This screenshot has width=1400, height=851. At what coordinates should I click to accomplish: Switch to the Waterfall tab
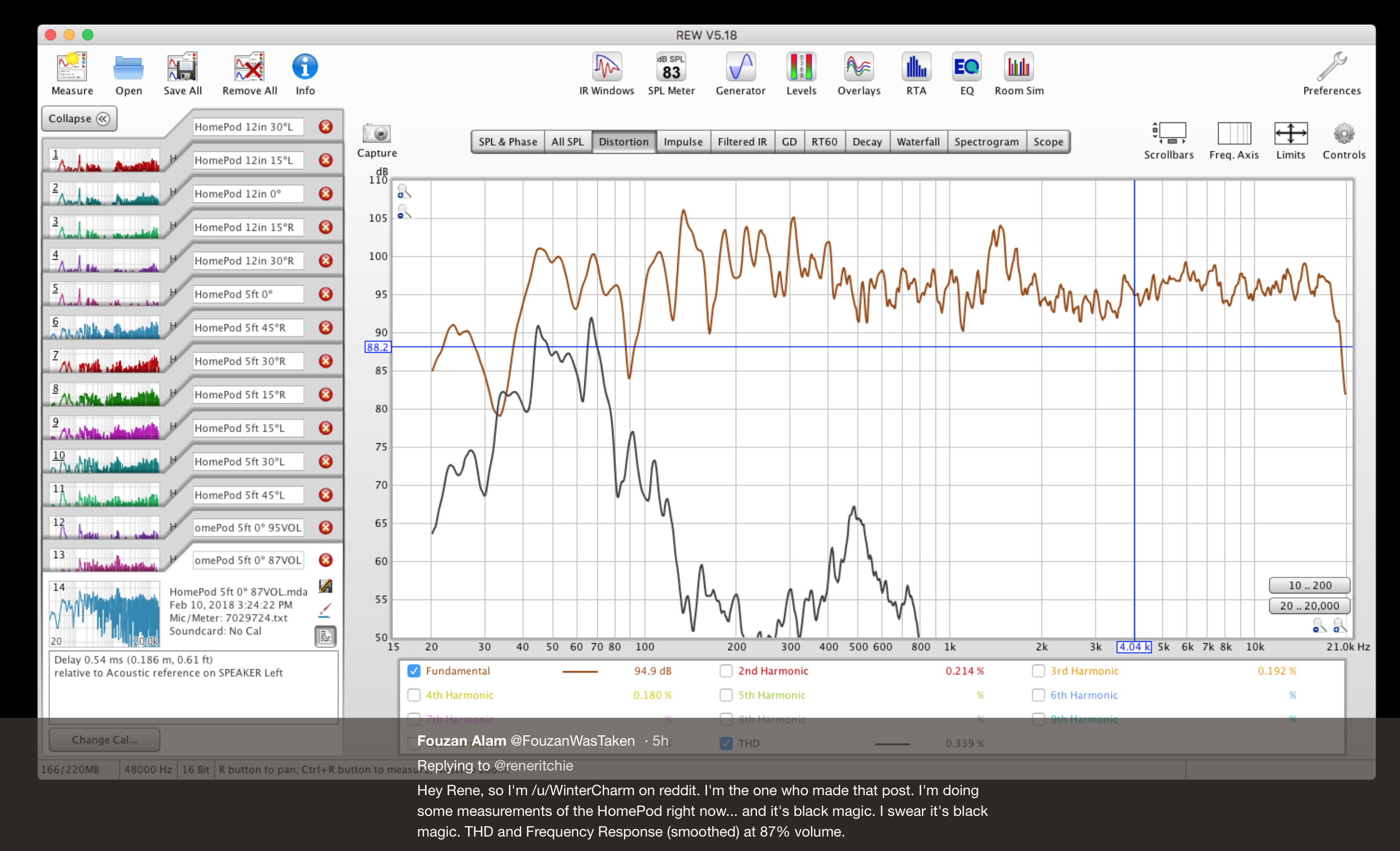(917, 142)
